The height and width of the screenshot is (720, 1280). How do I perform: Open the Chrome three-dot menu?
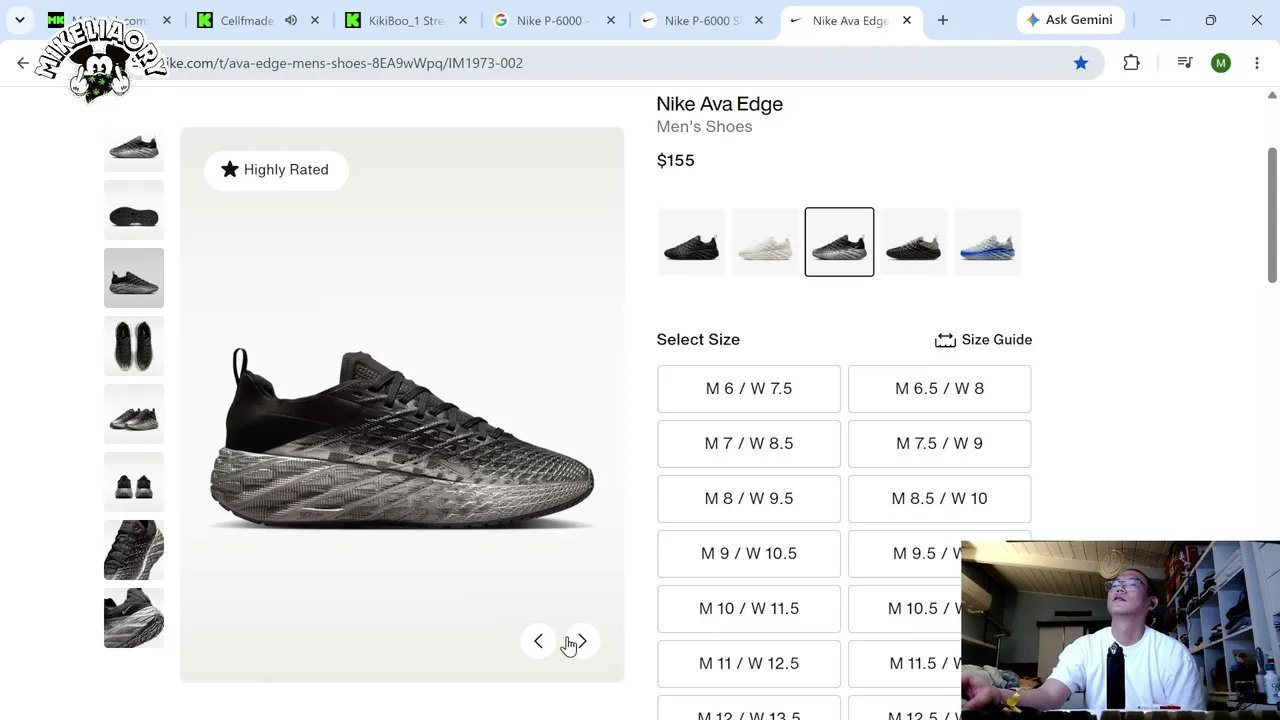click(x=1257, y=63)
